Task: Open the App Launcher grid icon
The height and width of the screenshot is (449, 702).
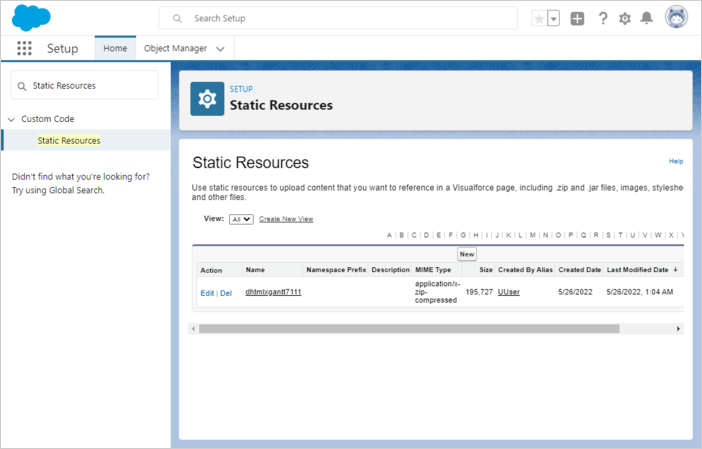Action: point(24,48)
